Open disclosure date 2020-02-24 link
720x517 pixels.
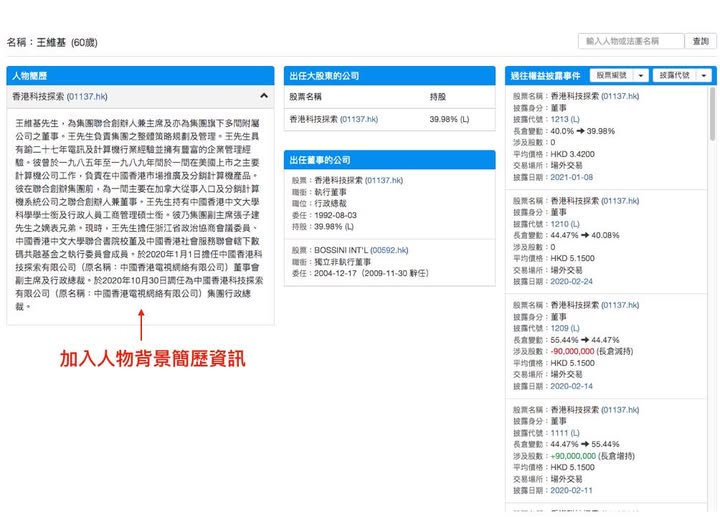click(571, 281)
